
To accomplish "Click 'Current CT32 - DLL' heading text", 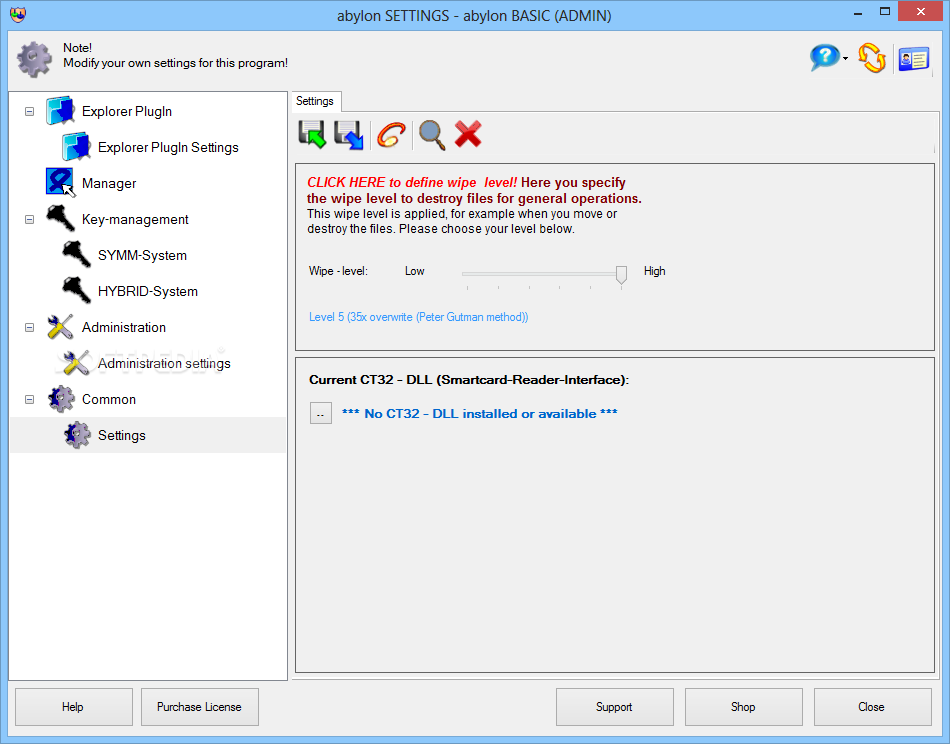I will click(x=469, y=380).
